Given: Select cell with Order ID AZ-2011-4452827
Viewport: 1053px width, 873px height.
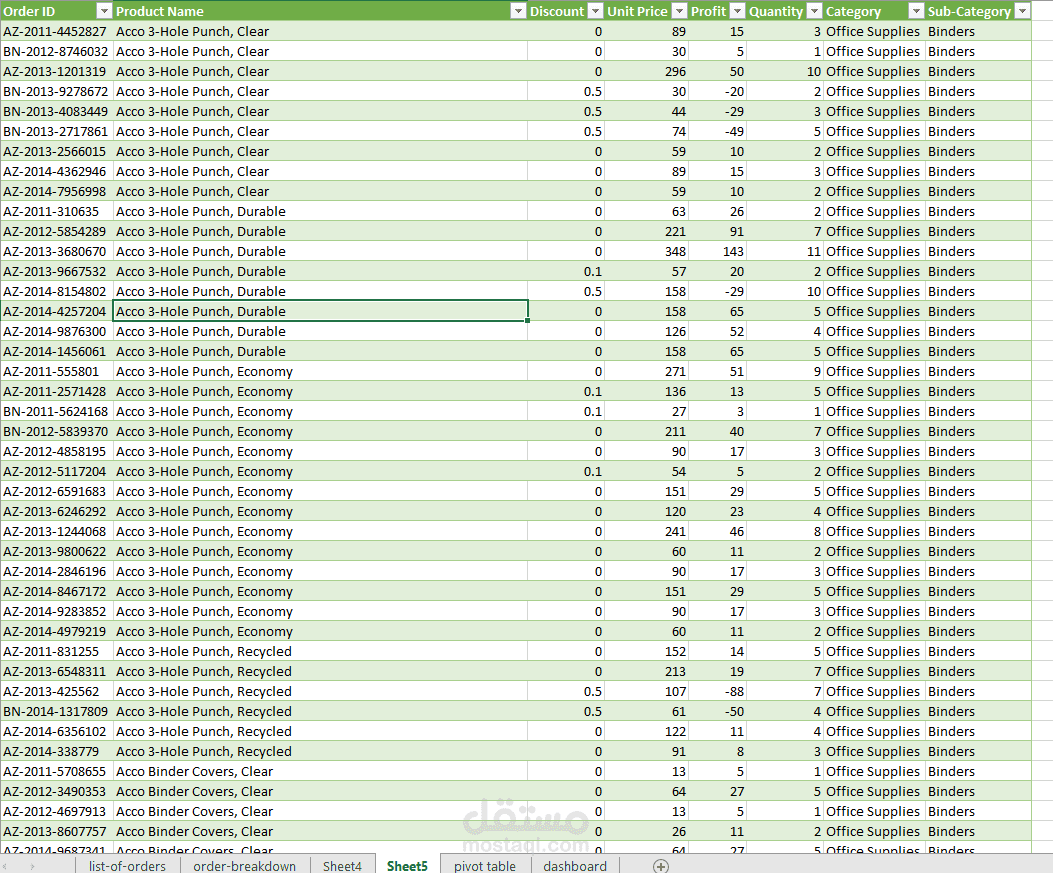Looking at the screenshot, I should point(56,32).
